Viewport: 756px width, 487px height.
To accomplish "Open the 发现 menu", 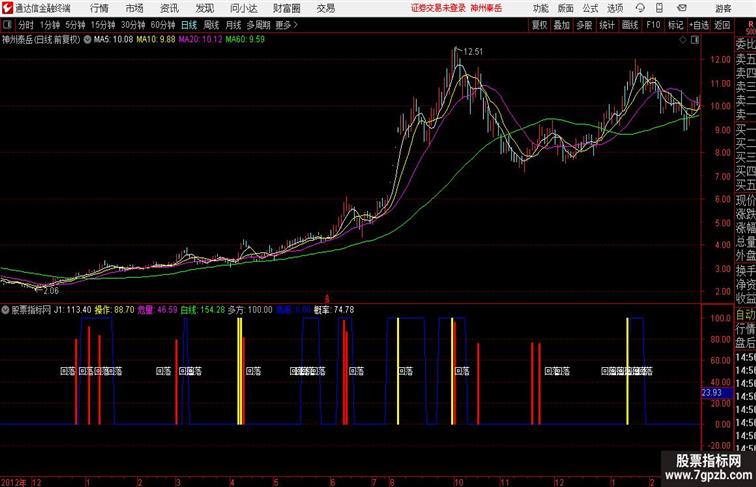I will point(204,8).
